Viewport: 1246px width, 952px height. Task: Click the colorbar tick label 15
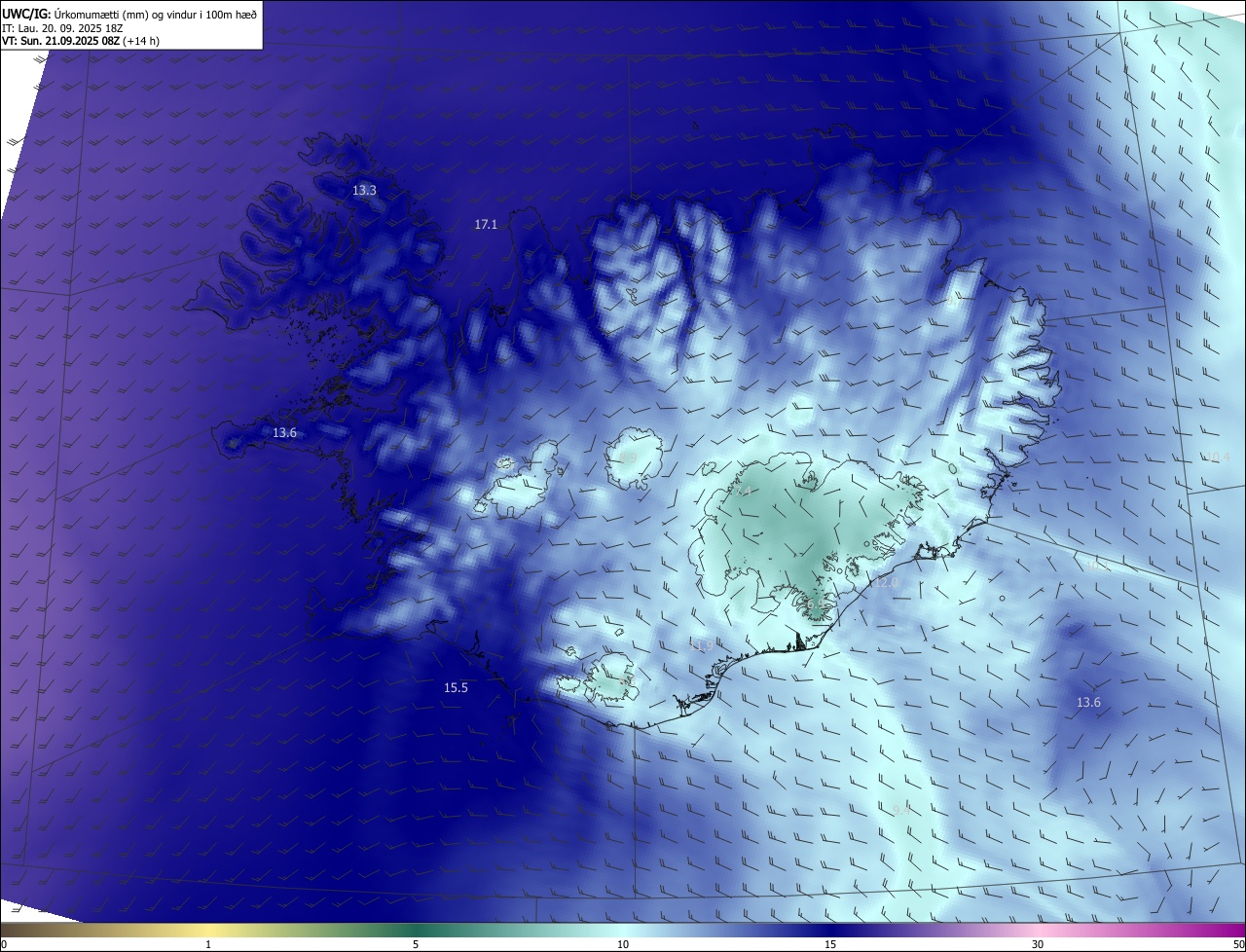(830, 944)
